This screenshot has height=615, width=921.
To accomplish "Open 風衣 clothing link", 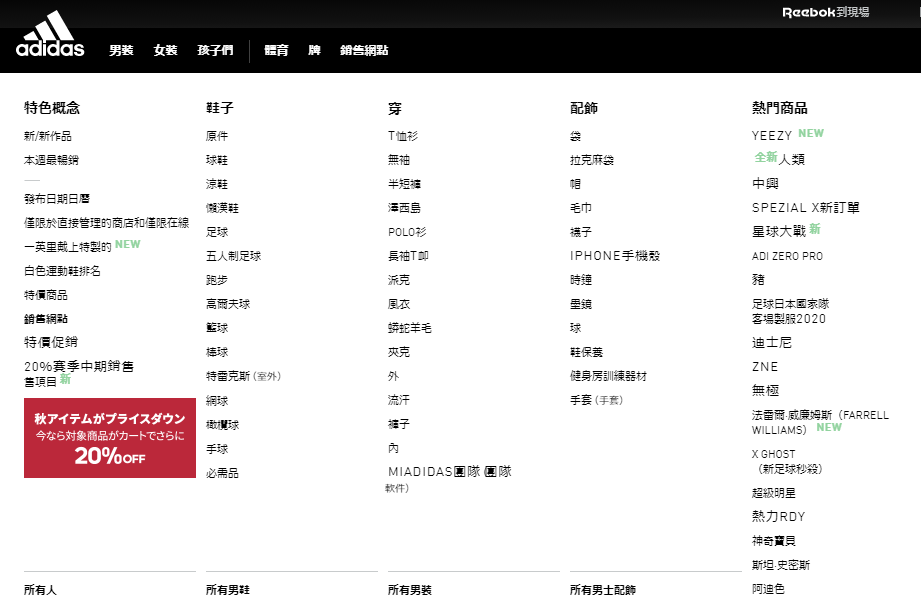I will point(399,304).
